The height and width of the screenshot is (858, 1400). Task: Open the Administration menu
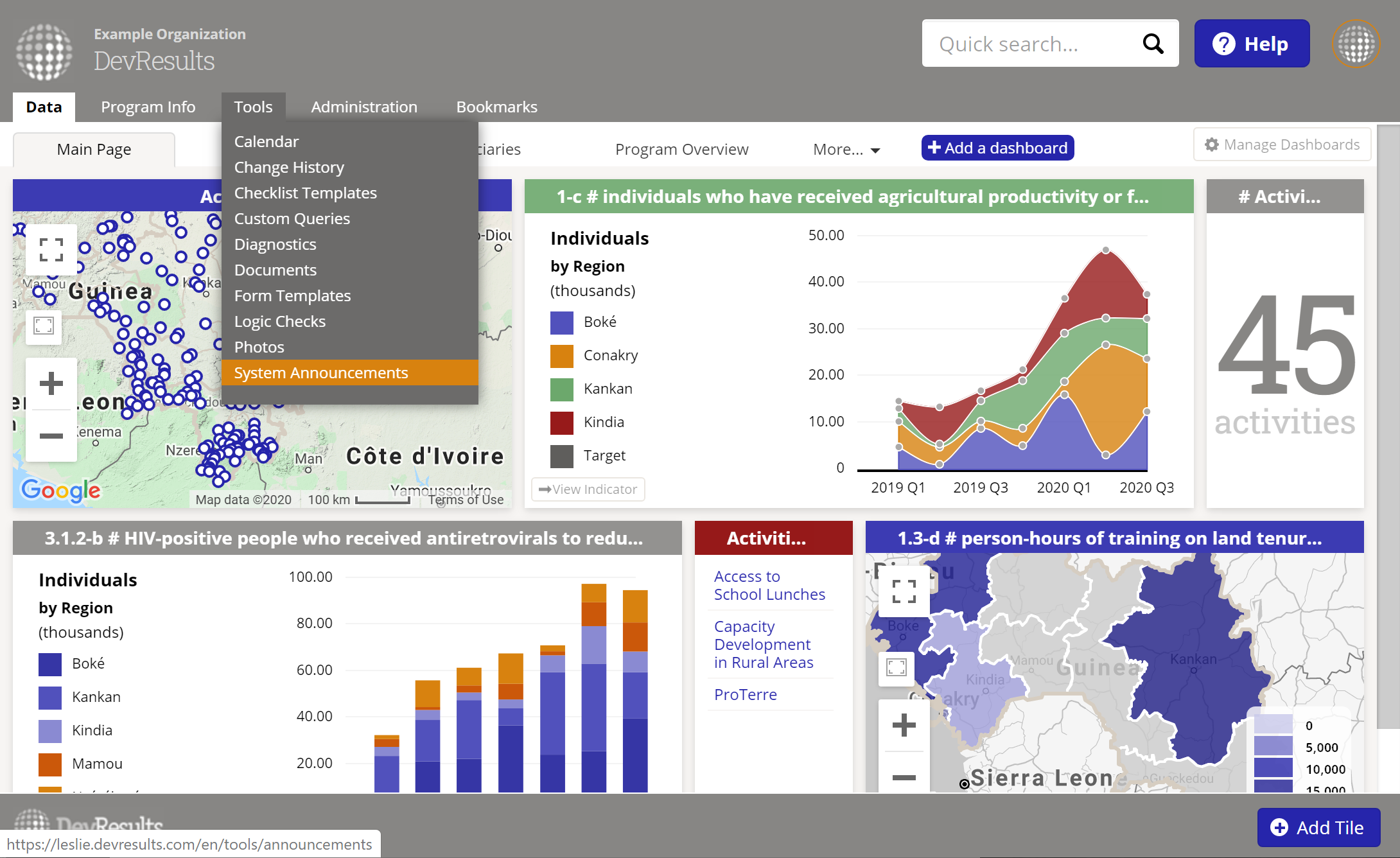click(364, 107)
